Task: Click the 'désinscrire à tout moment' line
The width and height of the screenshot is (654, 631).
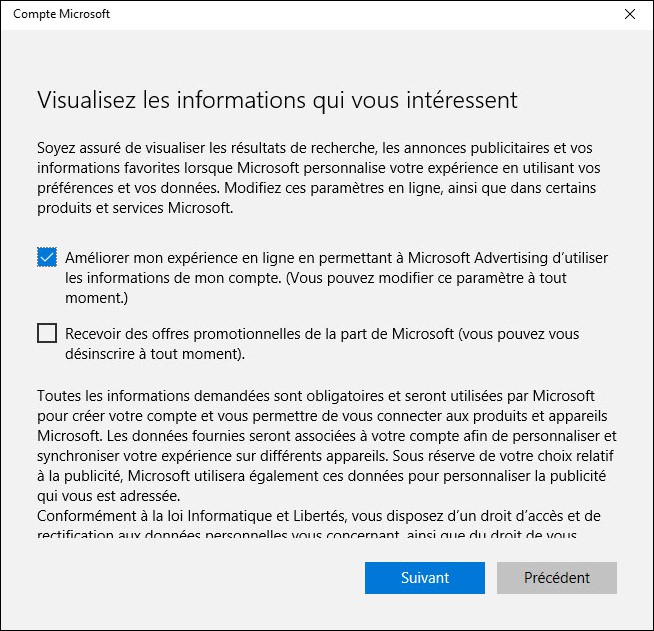Action: click(x=155, y=354)
